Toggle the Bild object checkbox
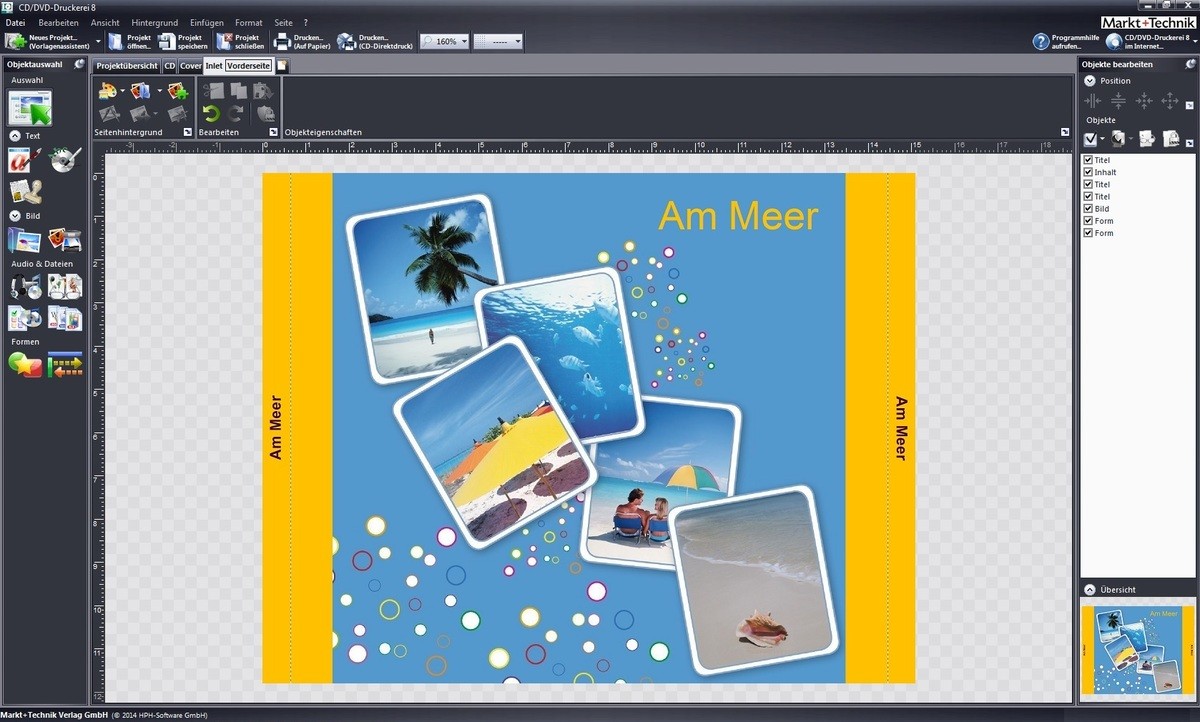Image resolution: width=1200 pixels, height=722 pixels. [x=1089, y=209]
